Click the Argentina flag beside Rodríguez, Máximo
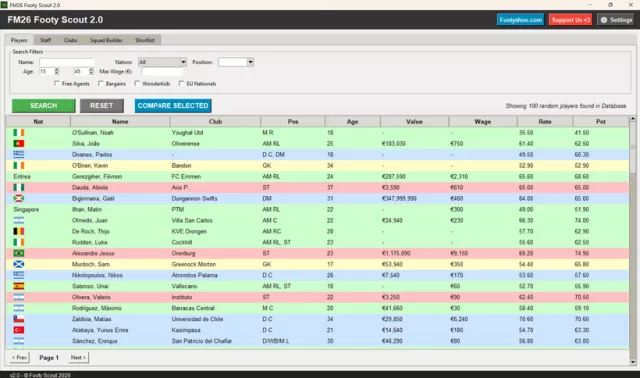Image resolution: width=640 pixels, height=378 pixels. pyautogui.click(x=19, y=308)
